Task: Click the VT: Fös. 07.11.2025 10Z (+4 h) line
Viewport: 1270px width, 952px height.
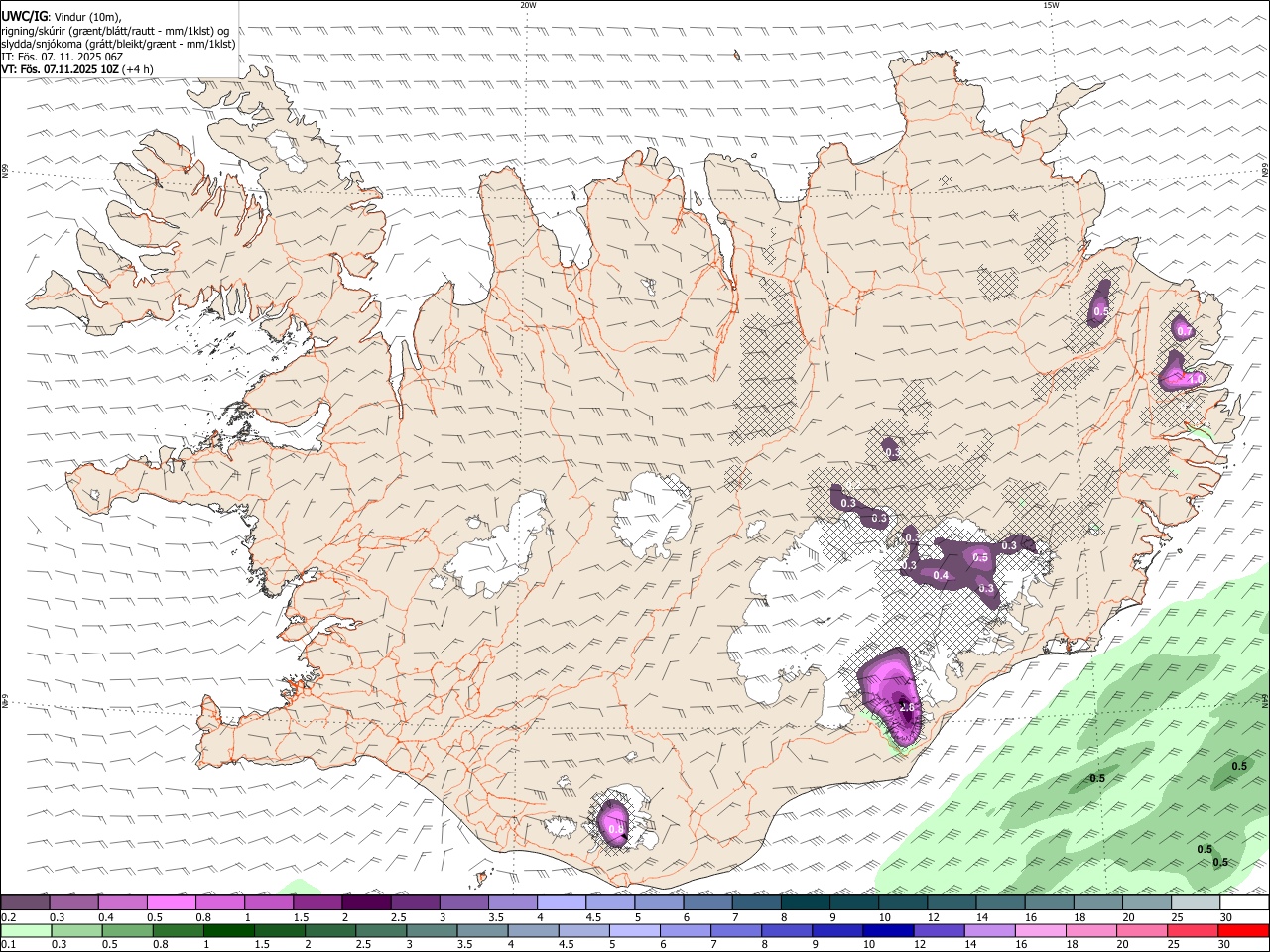Action: pyautogui.click(x=77, y=69)
